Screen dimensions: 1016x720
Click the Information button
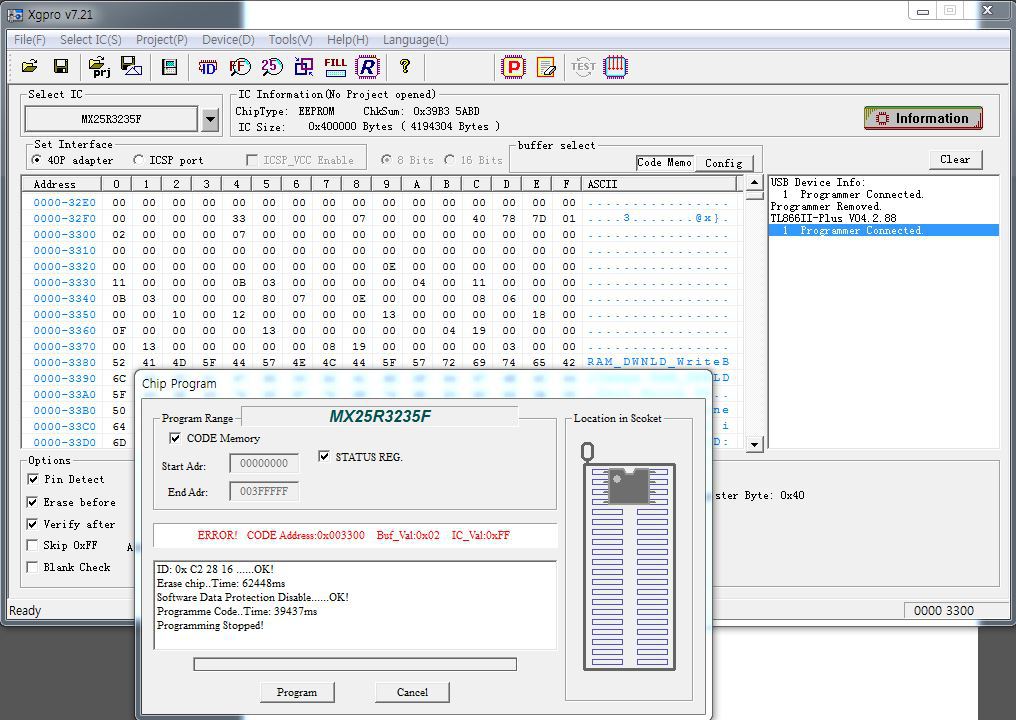(922, 118)
